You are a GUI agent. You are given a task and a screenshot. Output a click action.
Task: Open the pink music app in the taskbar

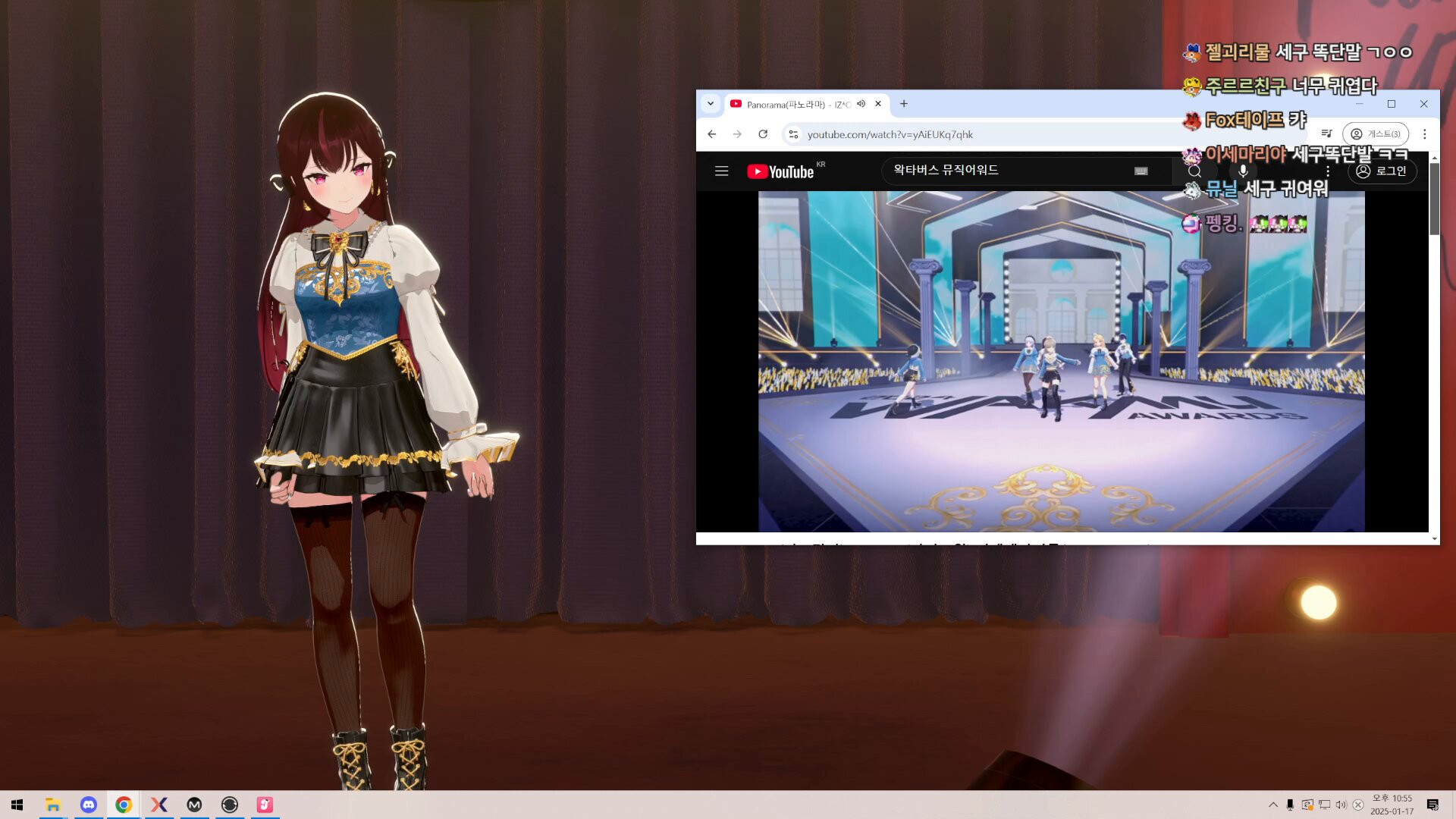click(265, 805)
